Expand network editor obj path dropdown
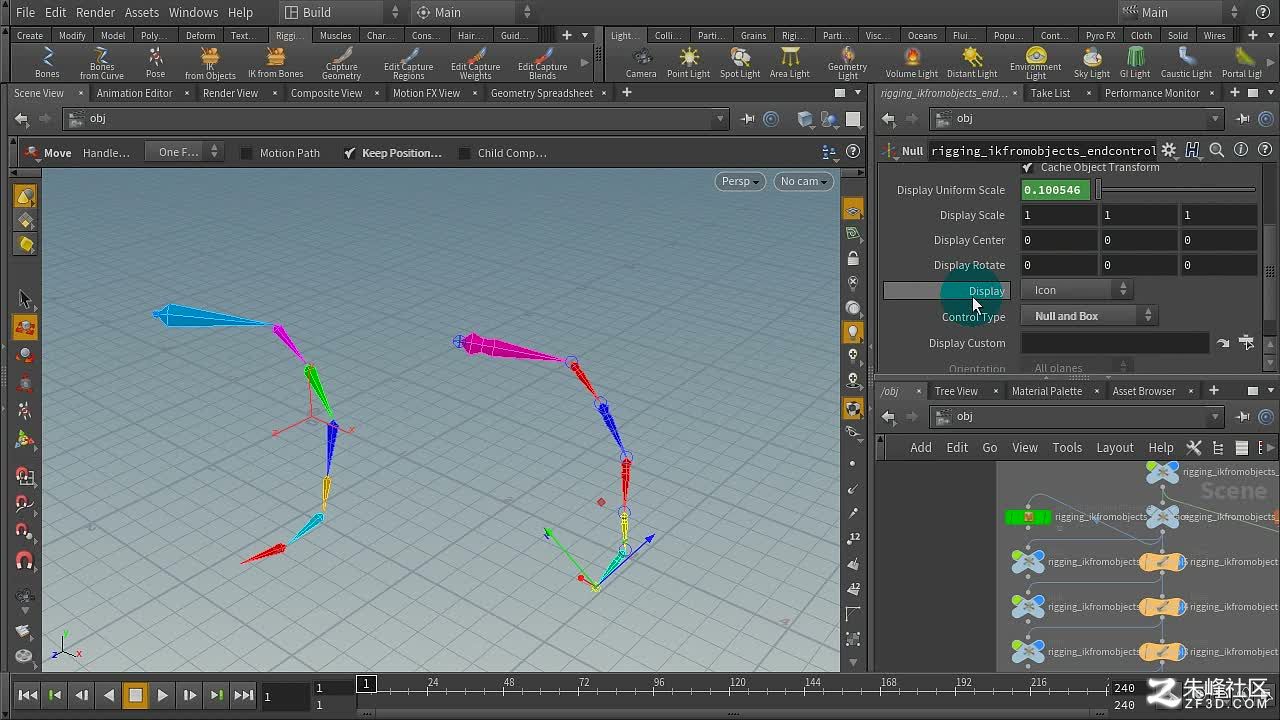The image size is (1280, 720). coord(1215,416)
